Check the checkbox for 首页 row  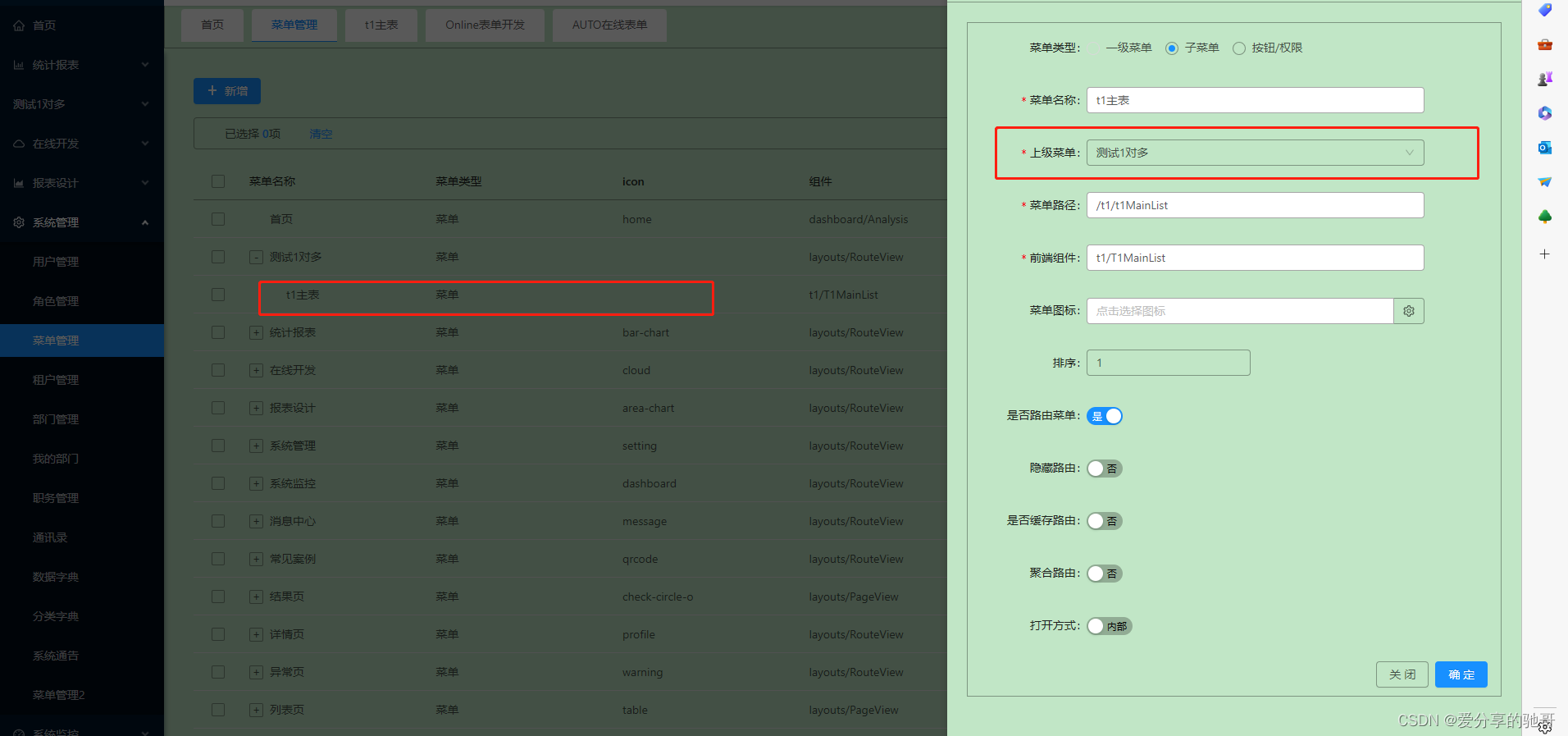[218, 219]
